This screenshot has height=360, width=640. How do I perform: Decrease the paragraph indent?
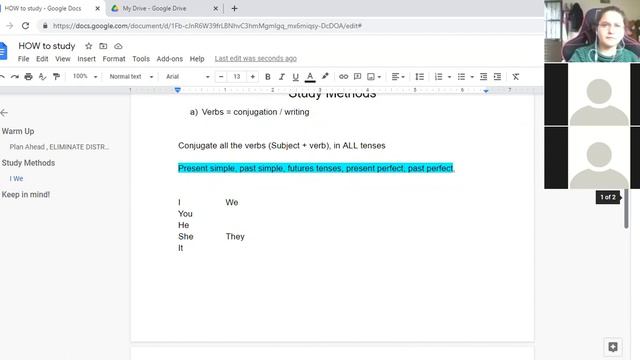click(x=483, y=77)
